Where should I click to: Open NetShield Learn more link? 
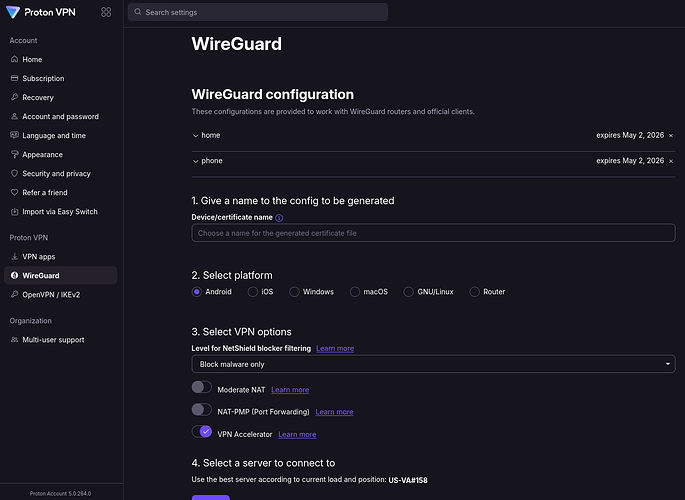335,348
